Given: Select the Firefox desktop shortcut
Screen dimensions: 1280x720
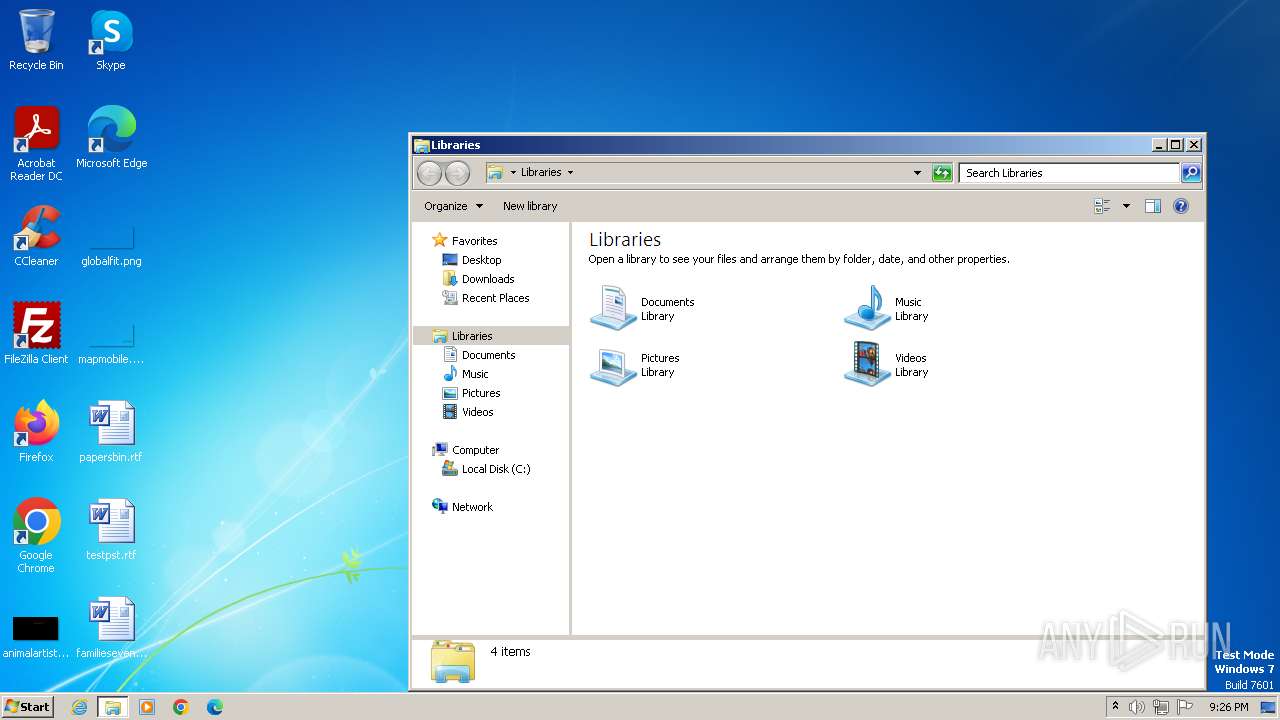Looking at the screenshot, I should pyautogui.click(x=36, y=431).
